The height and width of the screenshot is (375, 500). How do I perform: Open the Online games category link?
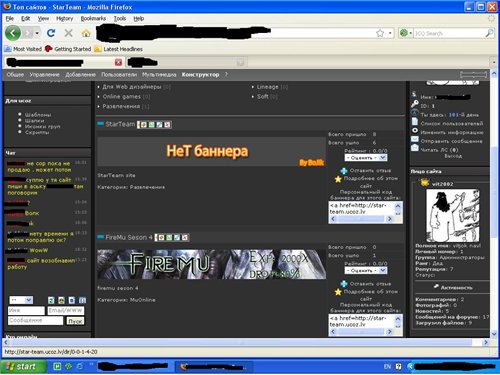pos(122,96)
